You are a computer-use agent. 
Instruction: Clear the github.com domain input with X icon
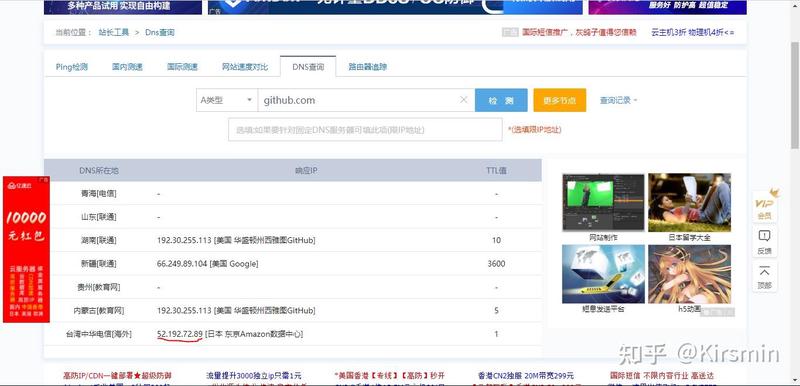tap(463, 100)
